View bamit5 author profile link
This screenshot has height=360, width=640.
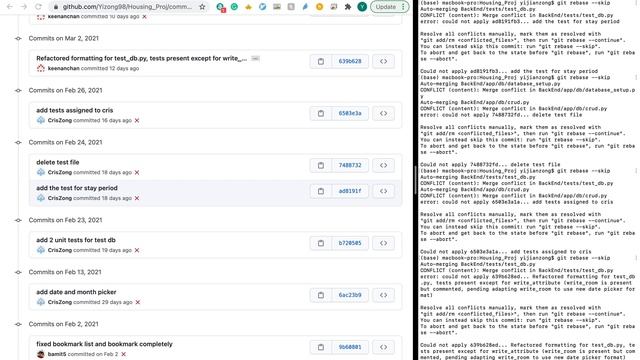point(57,354)
